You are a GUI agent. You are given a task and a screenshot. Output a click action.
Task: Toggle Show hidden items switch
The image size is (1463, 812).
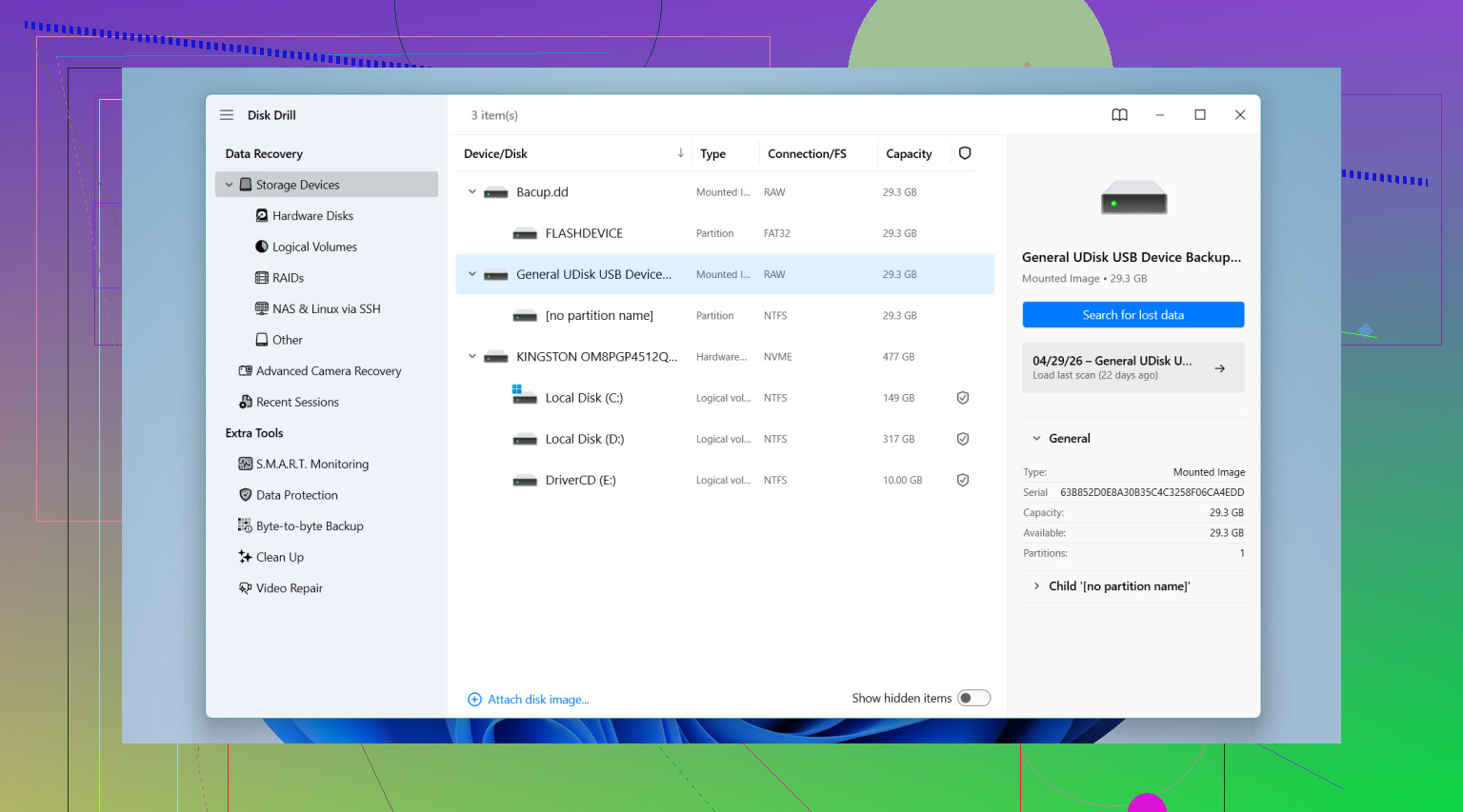(x=974, y=698)
